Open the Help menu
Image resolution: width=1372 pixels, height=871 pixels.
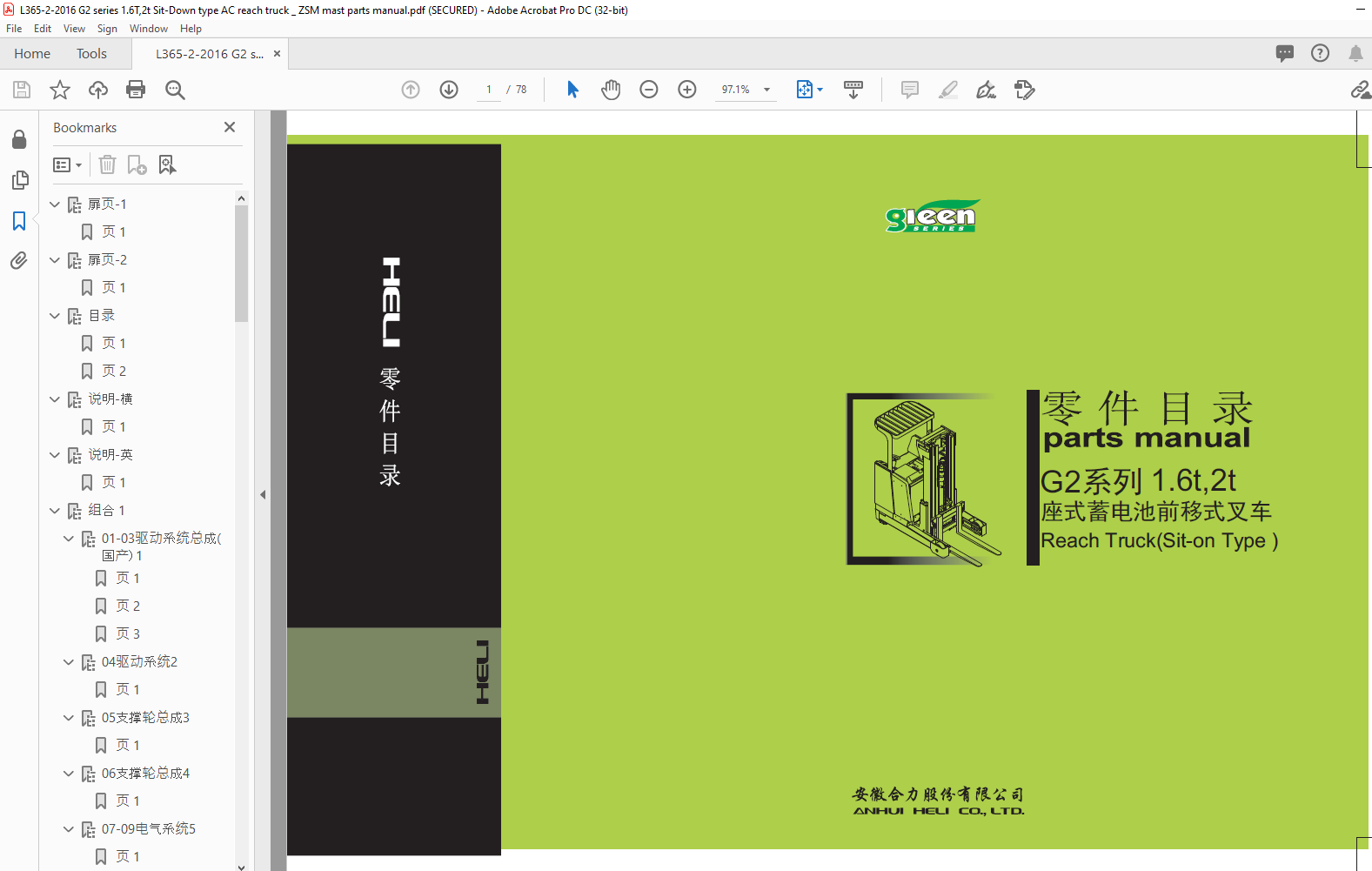[x=191, y=29]
